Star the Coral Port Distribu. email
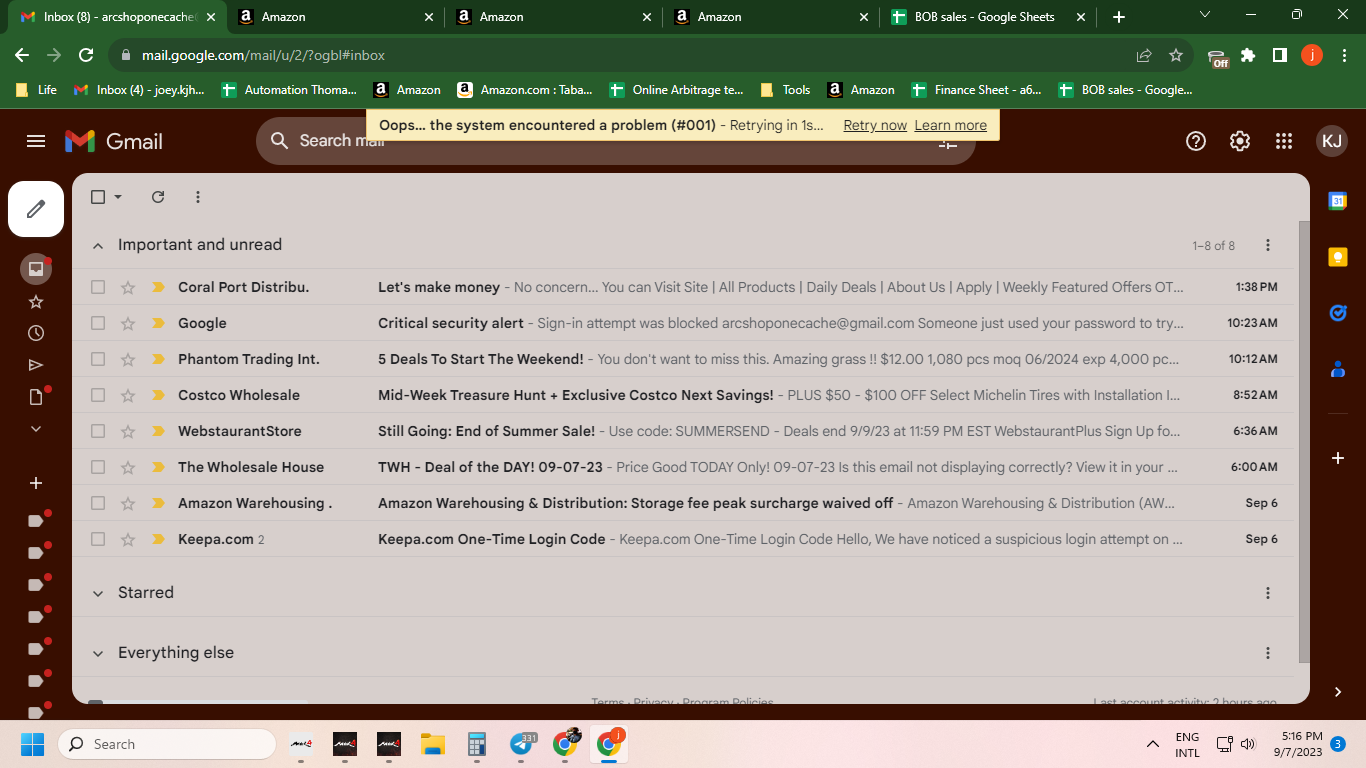 point(128,287)
